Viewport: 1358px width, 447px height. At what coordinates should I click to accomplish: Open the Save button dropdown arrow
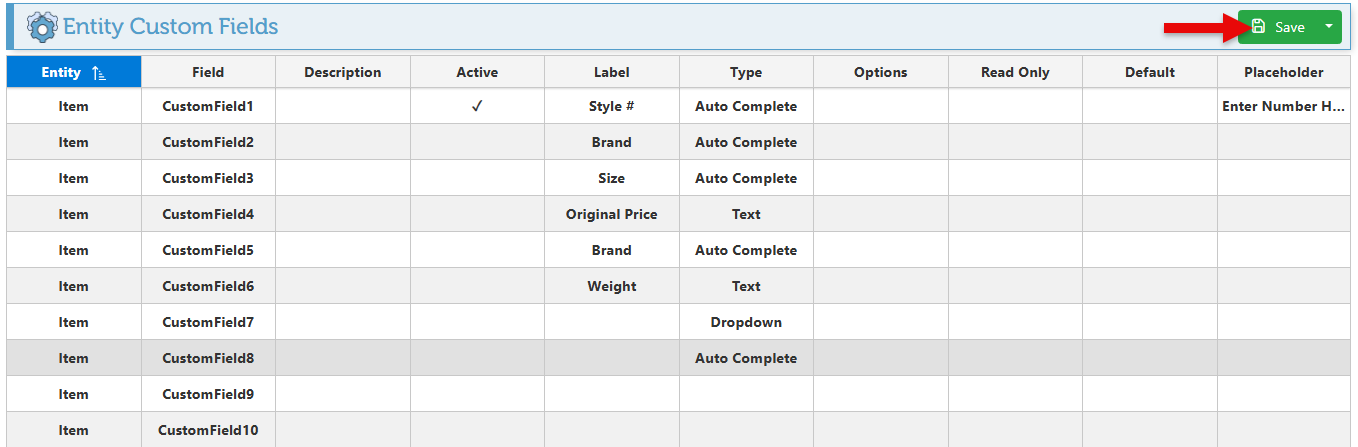pos(1328,27)
